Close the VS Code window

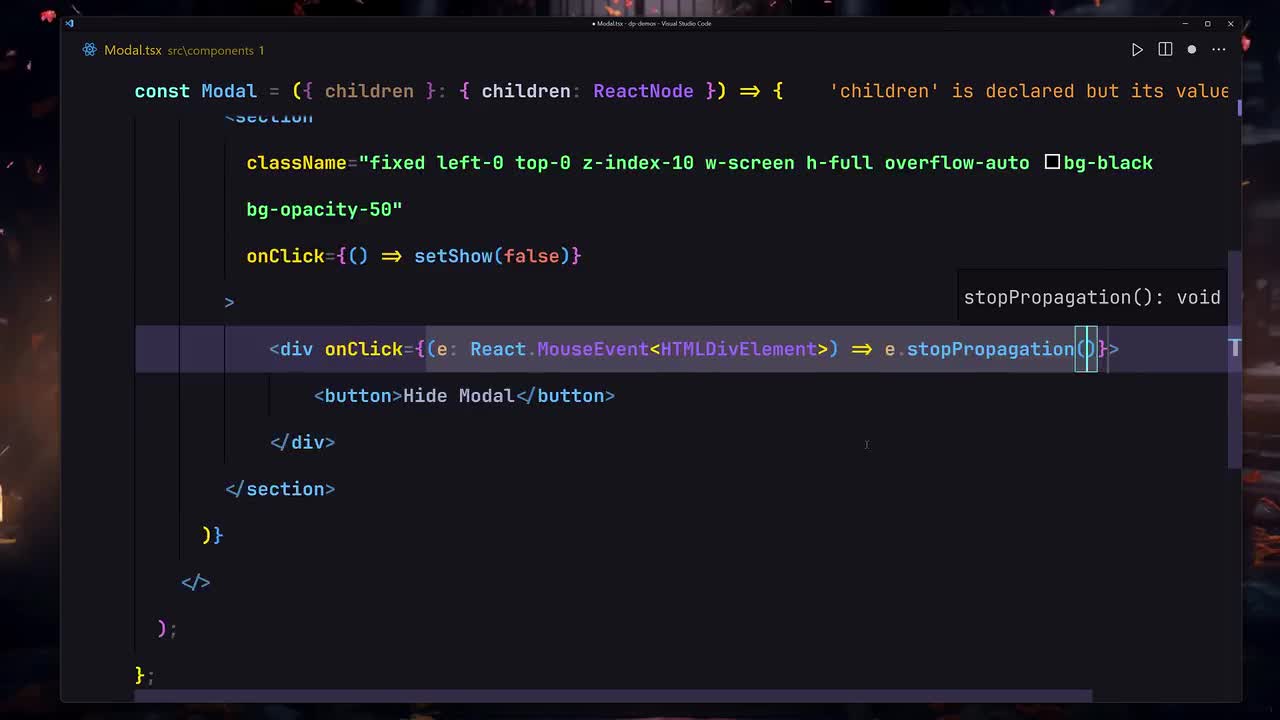pyautogui.click(x=1230, y=23)
